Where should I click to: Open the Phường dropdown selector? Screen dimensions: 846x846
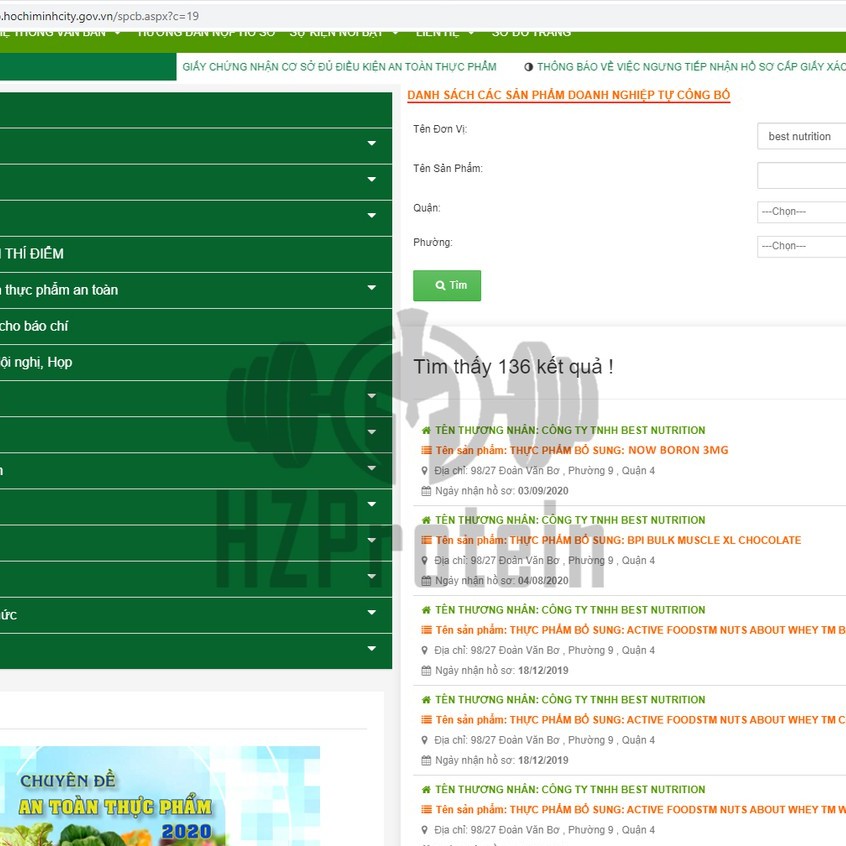click(801, 246)
